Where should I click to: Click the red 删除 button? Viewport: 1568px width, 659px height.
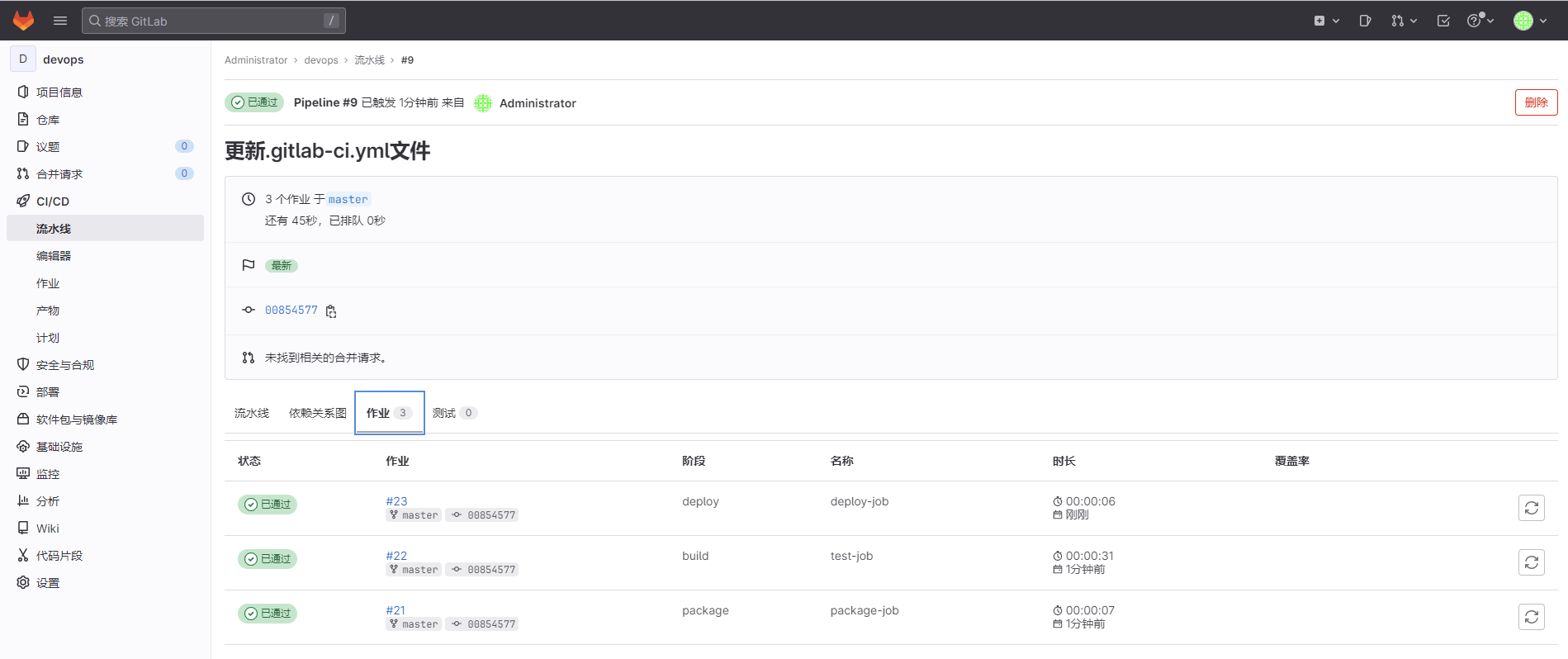point(1536,102)
